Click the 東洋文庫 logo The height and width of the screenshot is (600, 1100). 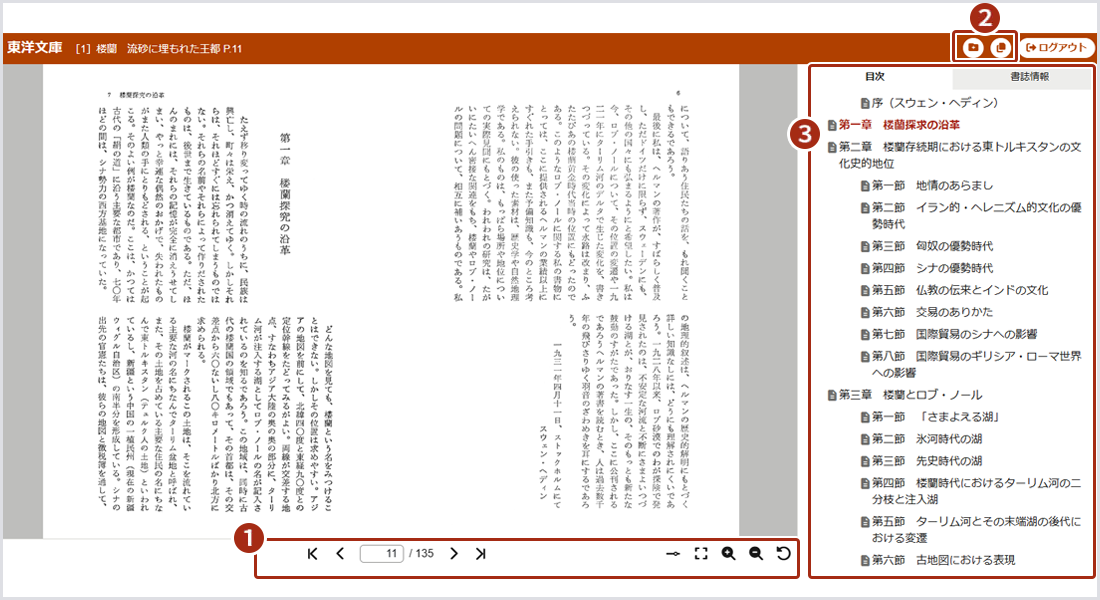click(x=34, y=48)
